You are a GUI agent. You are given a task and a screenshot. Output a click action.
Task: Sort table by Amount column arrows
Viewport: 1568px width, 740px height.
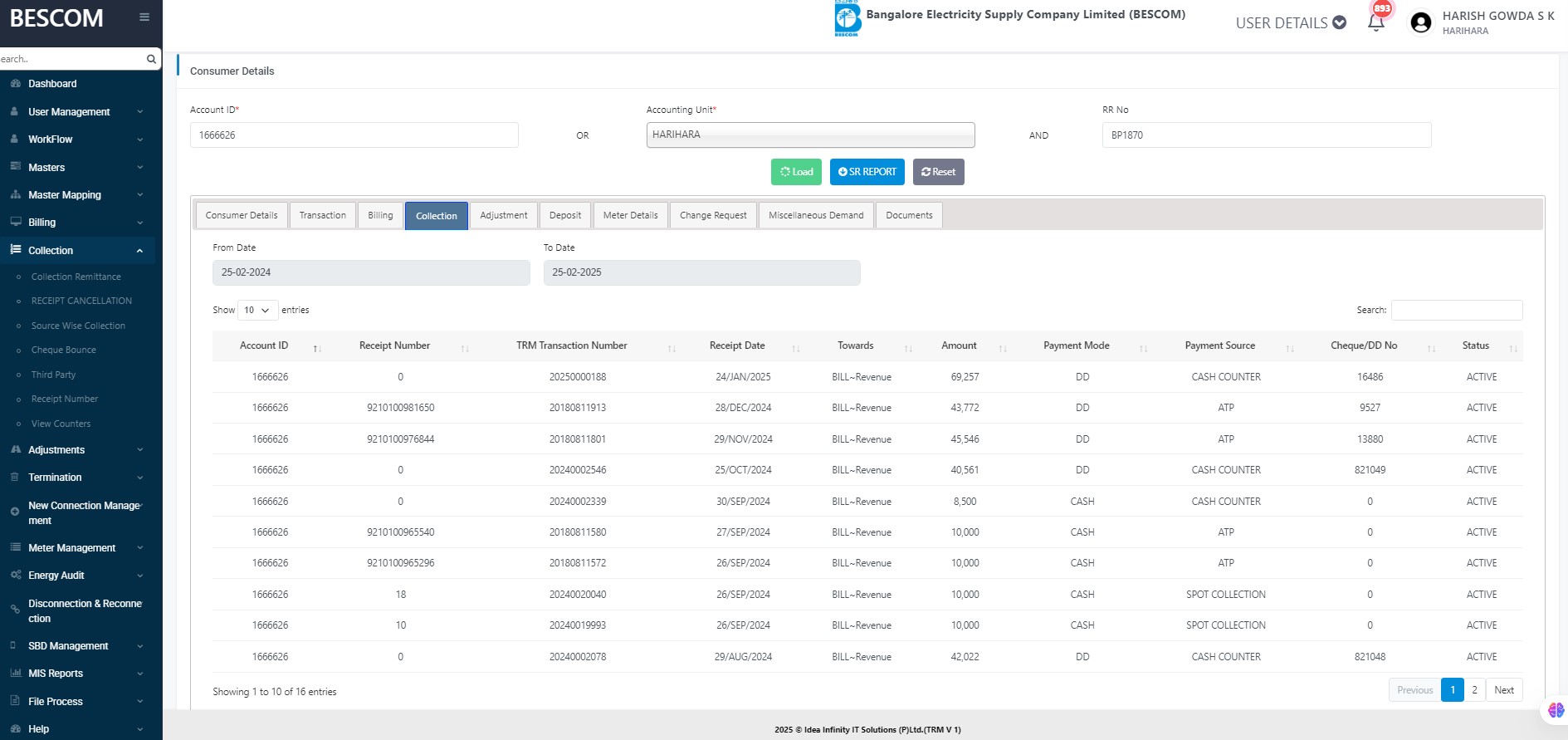[1003, 349]
